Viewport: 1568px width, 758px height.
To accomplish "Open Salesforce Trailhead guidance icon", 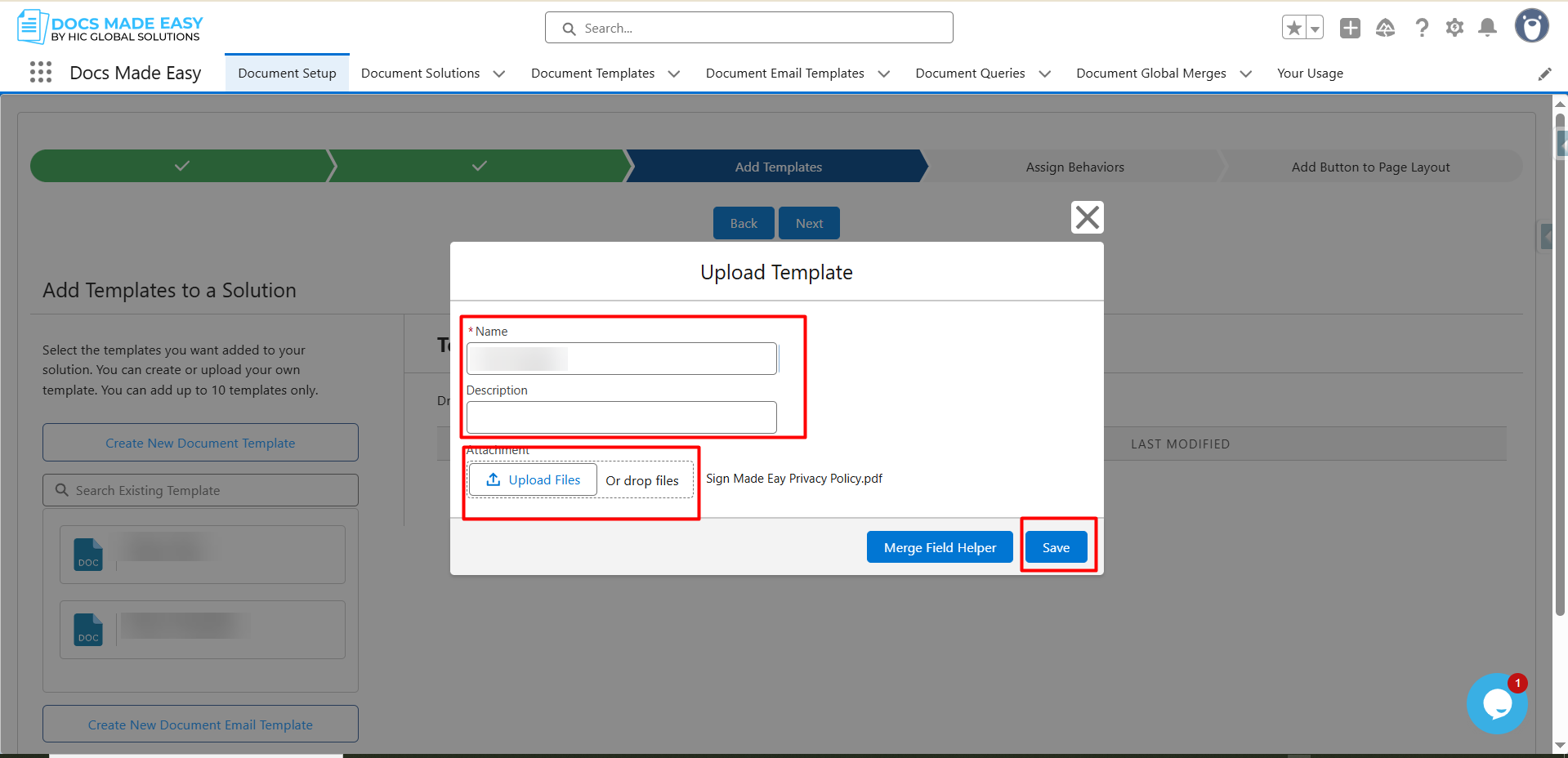I will pos(1386,28).
